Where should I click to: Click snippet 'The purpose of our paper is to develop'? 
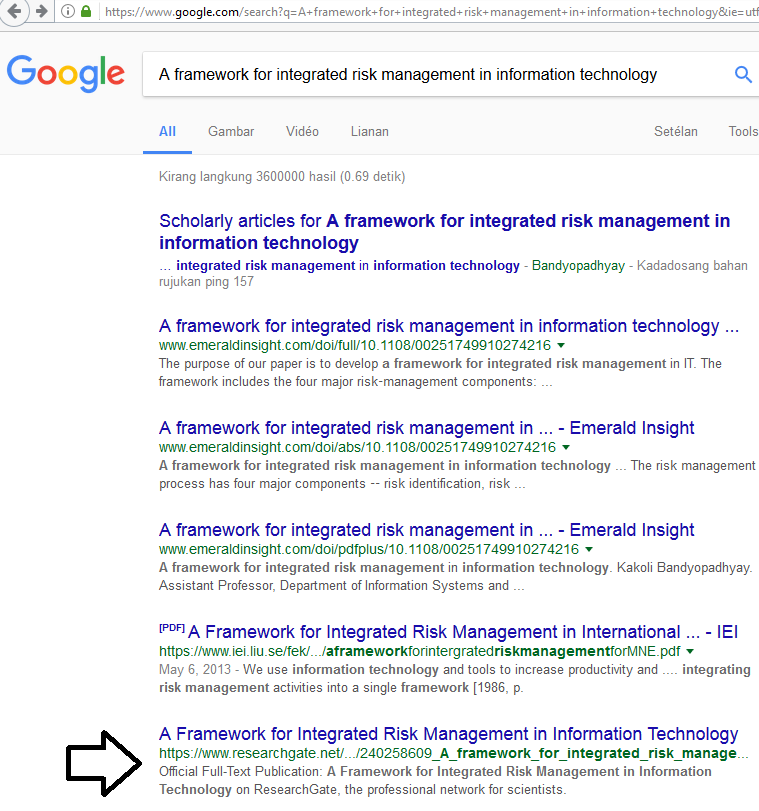coord(440,372)
